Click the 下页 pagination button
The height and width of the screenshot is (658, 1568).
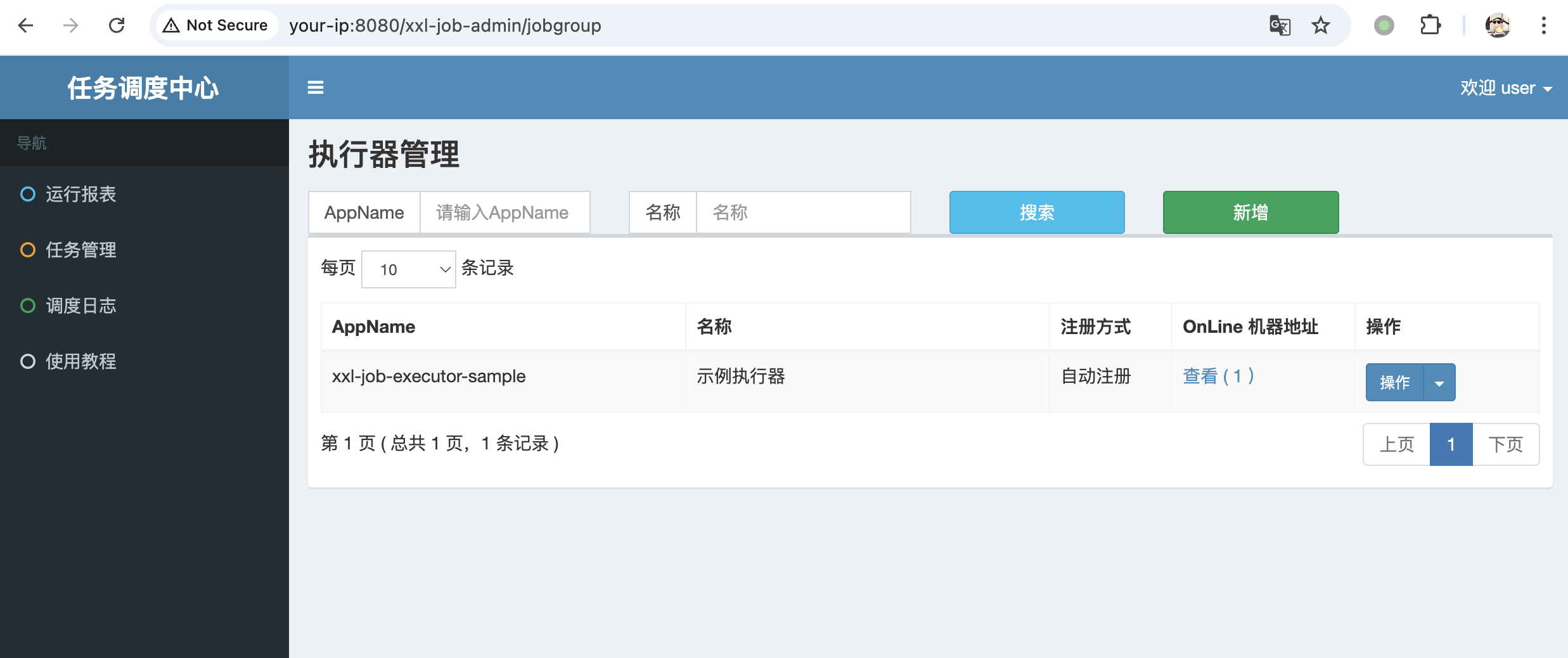(x=1505, y=444)
